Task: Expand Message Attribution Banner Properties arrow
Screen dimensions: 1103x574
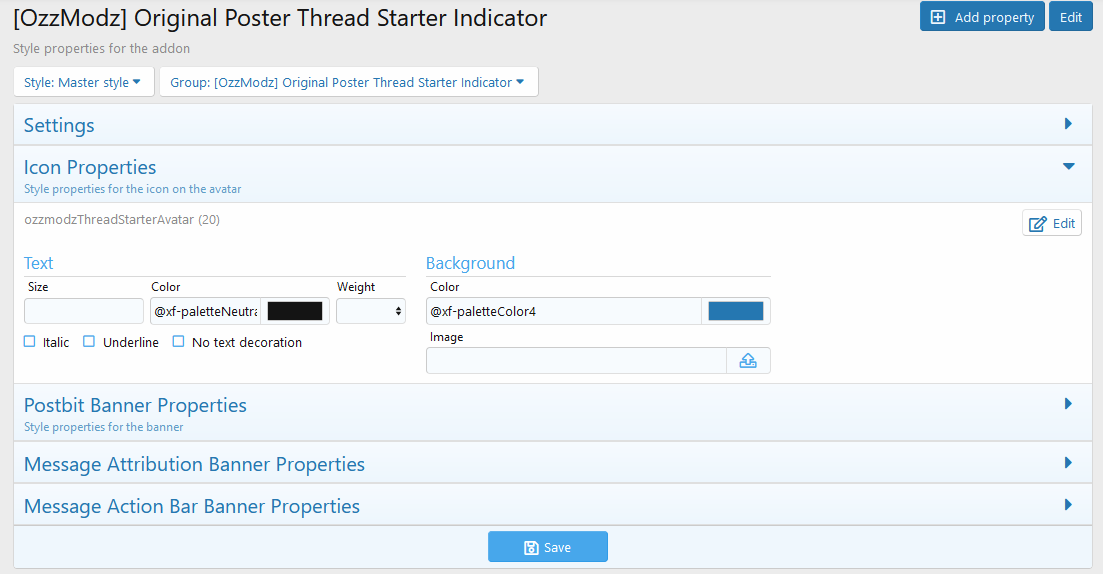Action: [x=1068, y=463]
